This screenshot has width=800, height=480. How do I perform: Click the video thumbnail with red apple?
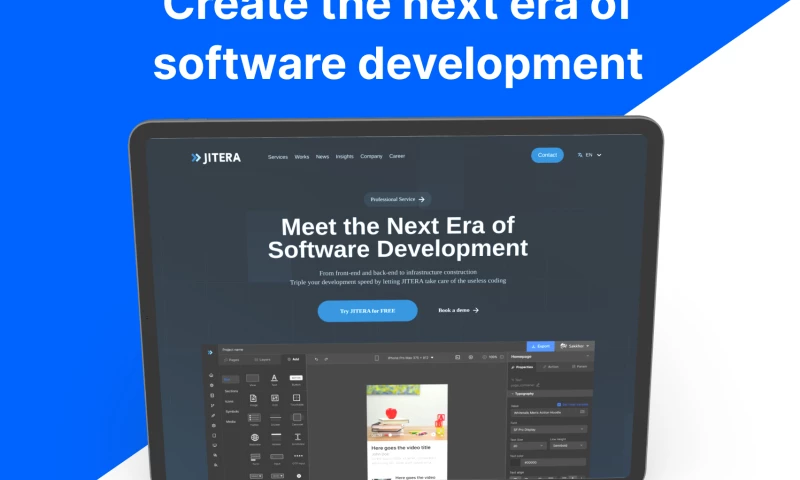407,413
